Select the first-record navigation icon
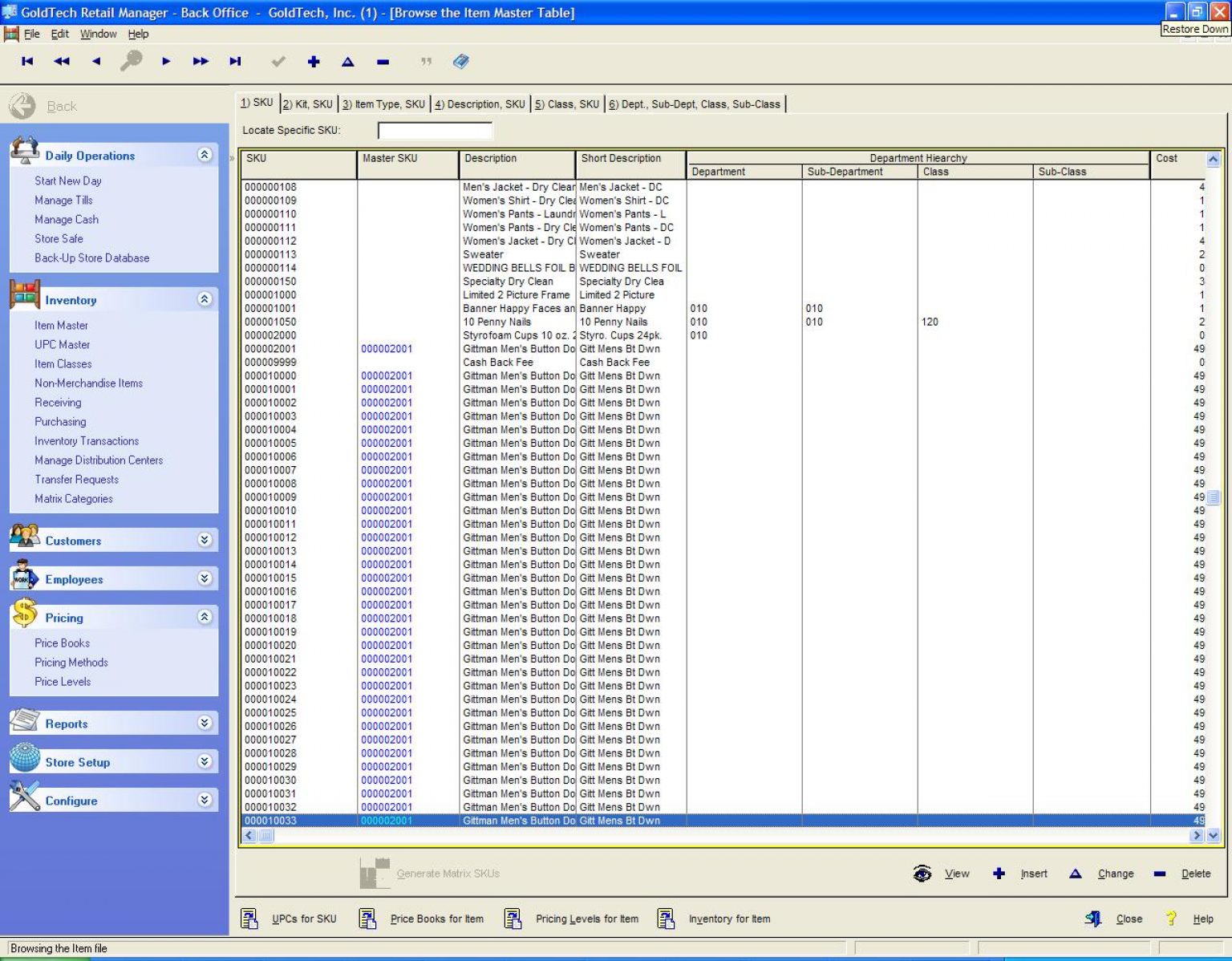 (x=26, y=61)
